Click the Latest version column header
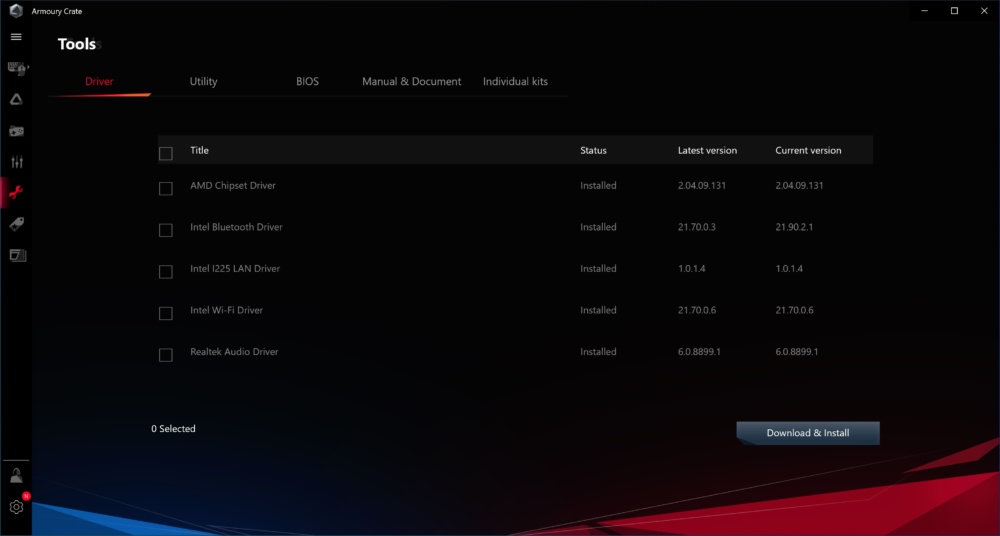The height and width of the screenshot is (536, 1000). pyautogui.click(x=707, y=151)
